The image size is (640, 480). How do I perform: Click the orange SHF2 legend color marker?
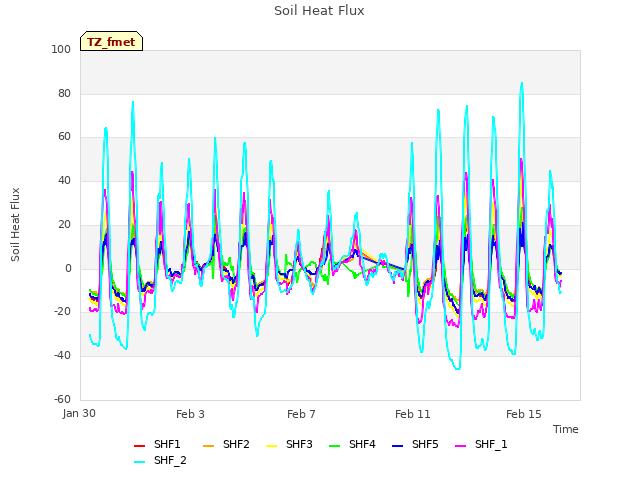[209, 446]
